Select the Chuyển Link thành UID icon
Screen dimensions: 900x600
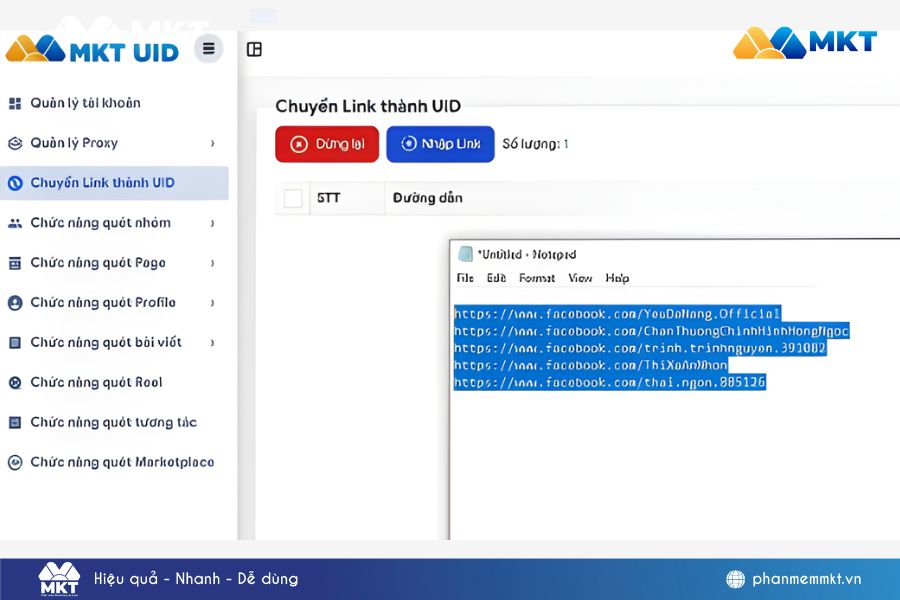13,183
